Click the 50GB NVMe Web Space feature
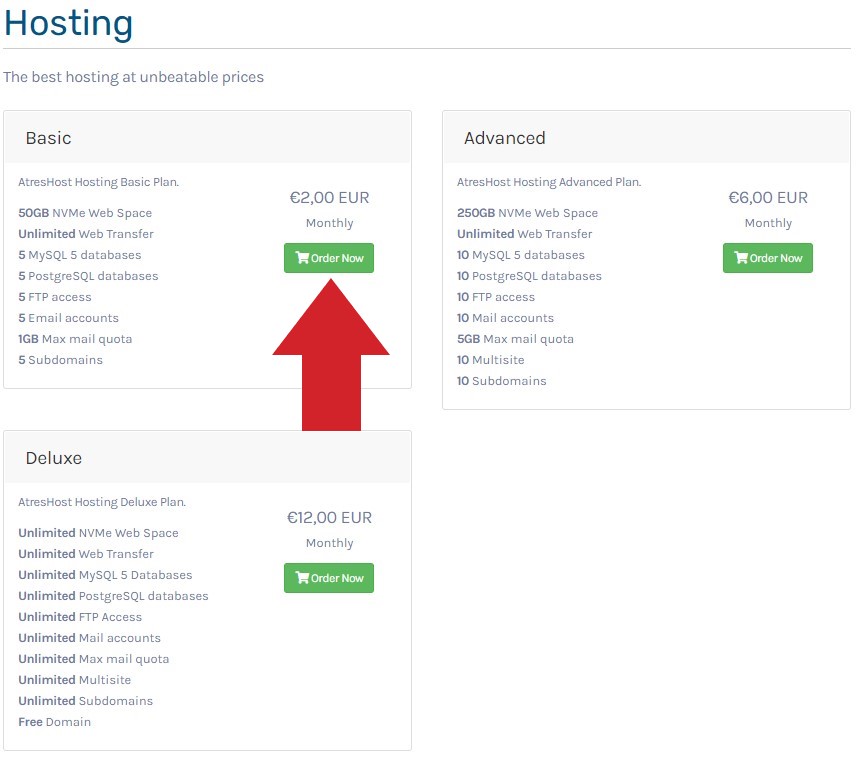The width and height of the screenshot is (858, 758). [x=84, y=213]
